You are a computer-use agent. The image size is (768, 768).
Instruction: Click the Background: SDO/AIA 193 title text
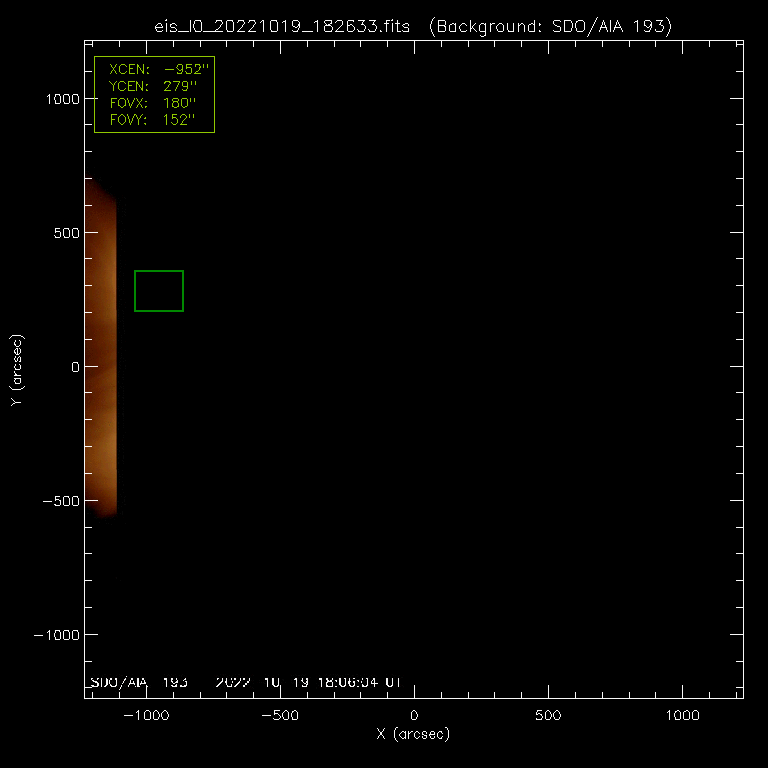coord(551,26)
